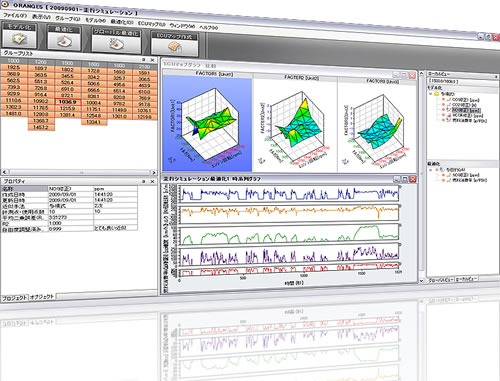Pin the グループリスト panel with its pin icon

coord(143,60)
